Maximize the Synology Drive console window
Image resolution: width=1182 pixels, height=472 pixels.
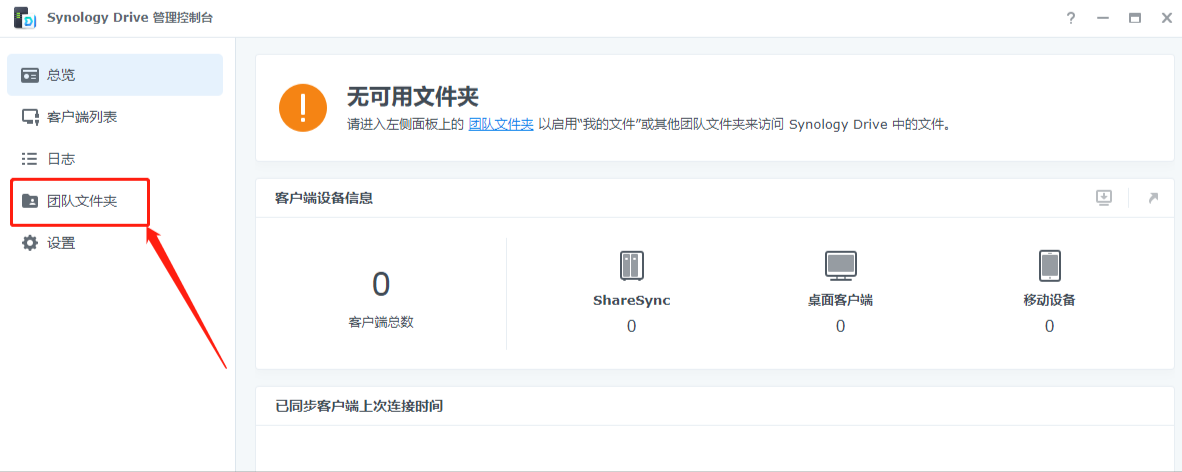[1134, 18]
